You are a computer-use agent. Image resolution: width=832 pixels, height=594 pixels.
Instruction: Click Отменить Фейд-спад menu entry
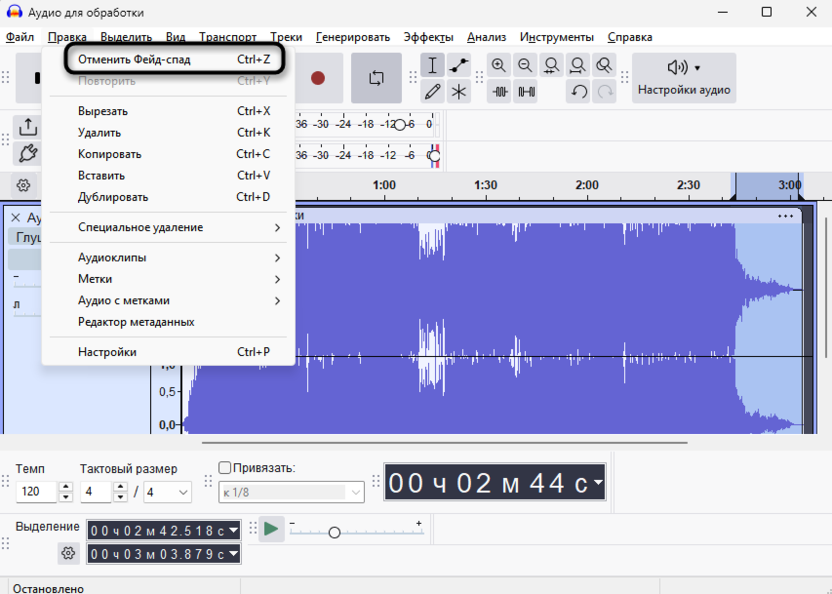[133, 60]
